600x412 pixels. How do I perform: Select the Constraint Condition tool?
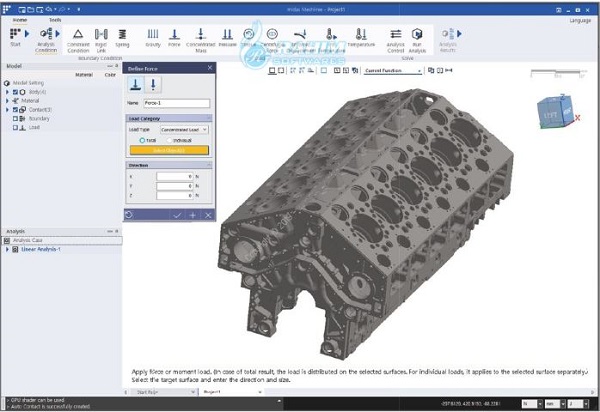click(78, 41)
